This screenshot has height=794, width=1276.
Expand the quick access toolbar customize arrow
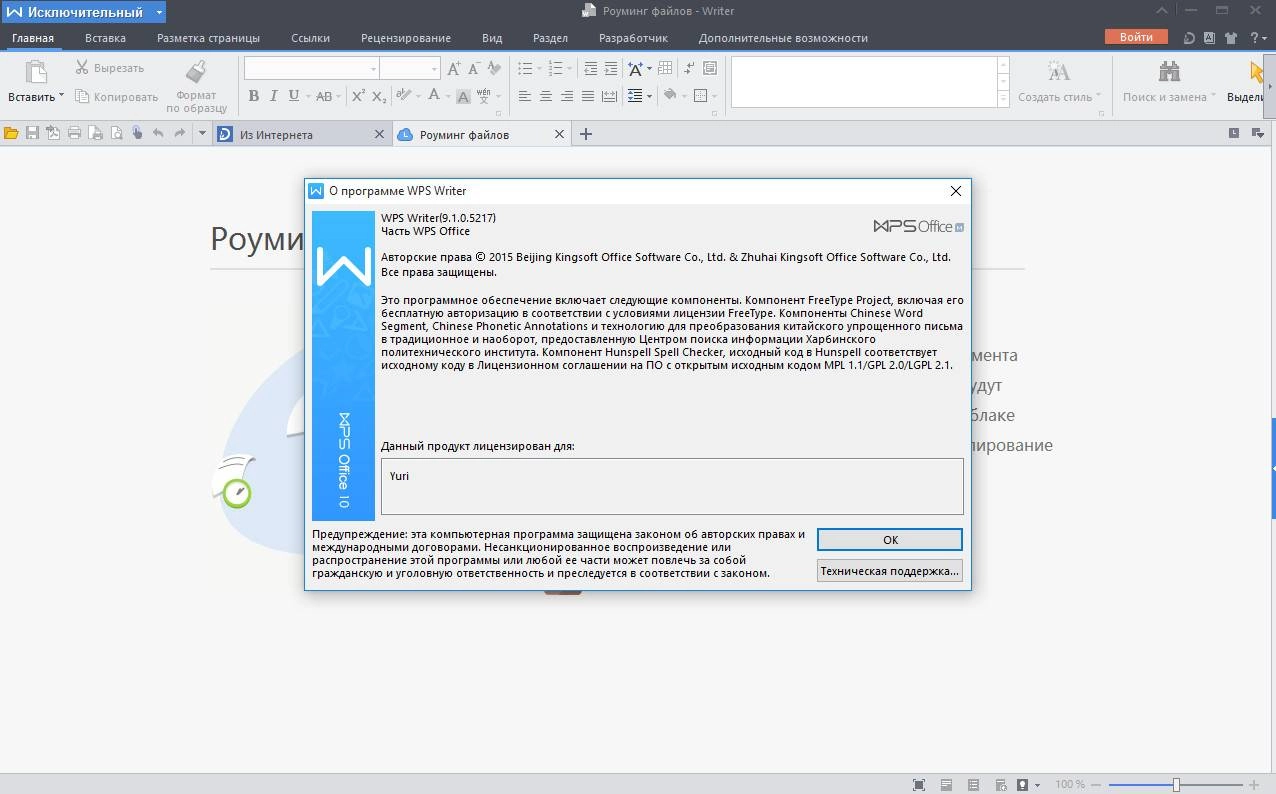coord(202,133)
